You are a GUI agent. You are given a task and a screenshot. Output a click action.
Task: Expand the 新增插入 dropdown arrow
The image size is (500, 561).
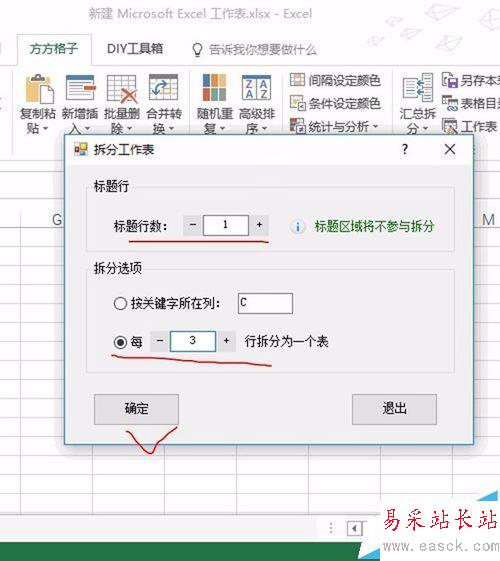click(87, 128)
